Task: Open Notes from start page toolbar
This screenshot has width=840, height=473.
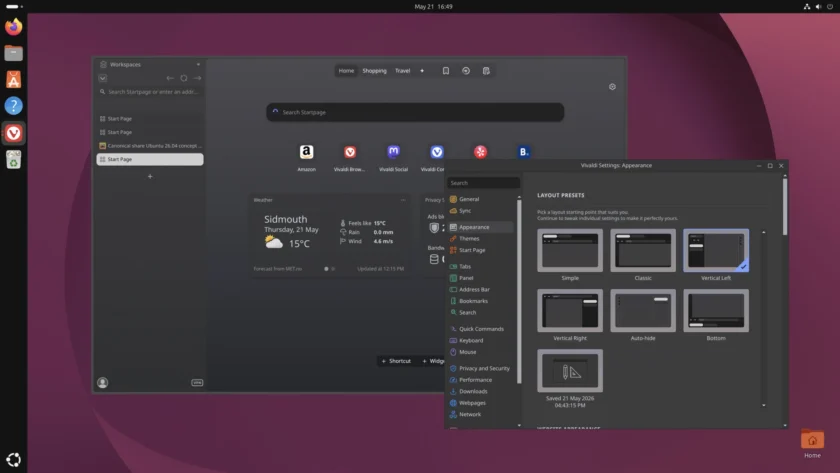Action: tap(486, 71)
